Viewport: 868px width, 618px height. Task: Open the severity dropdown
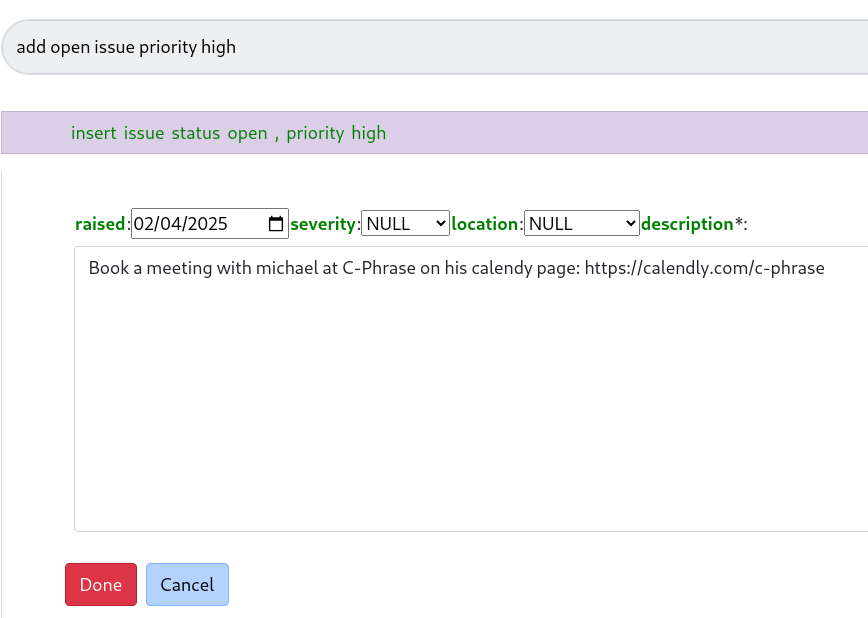405,223
